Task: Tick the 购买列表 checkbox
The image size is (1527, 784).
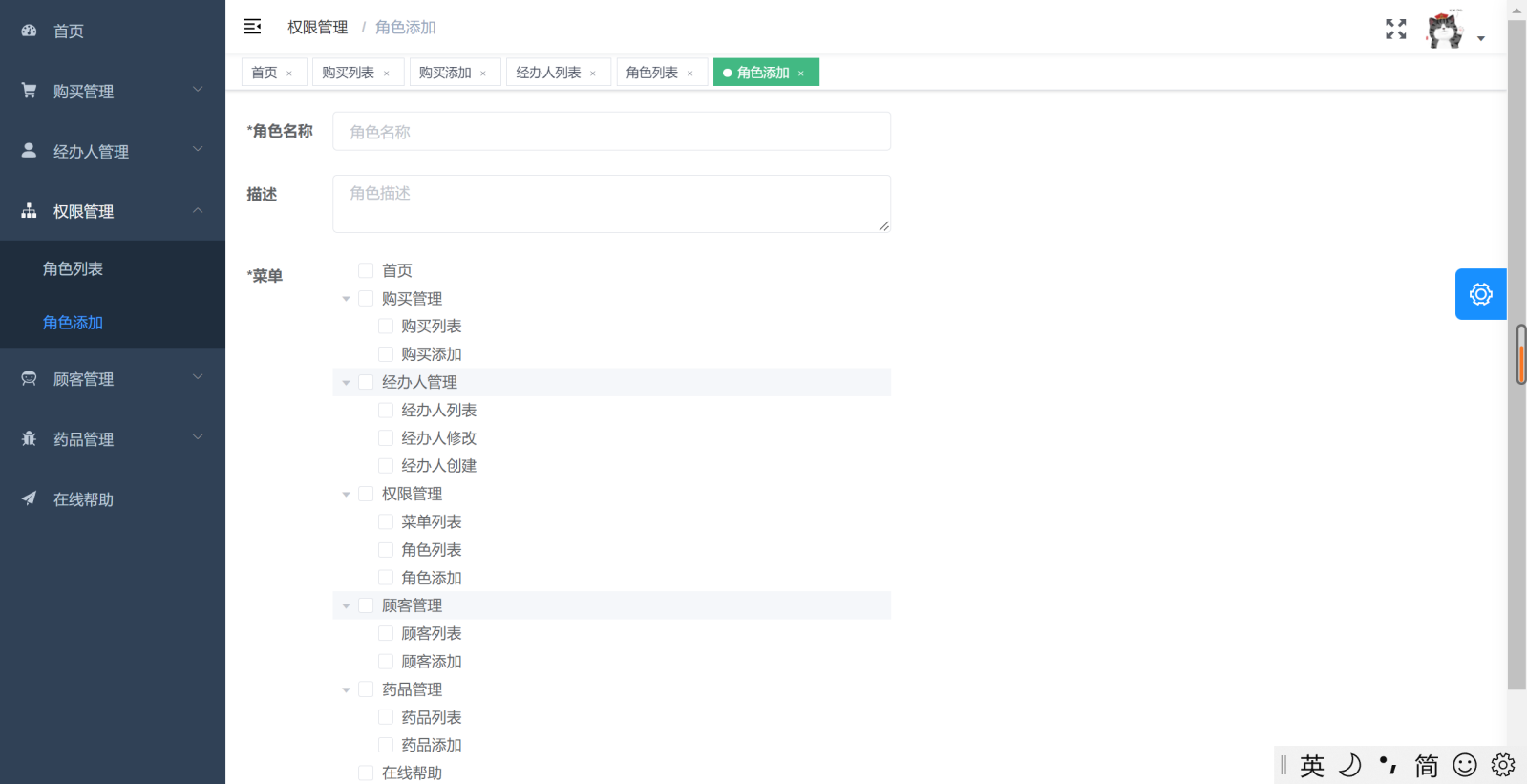Action: click(x=386, y=327)
